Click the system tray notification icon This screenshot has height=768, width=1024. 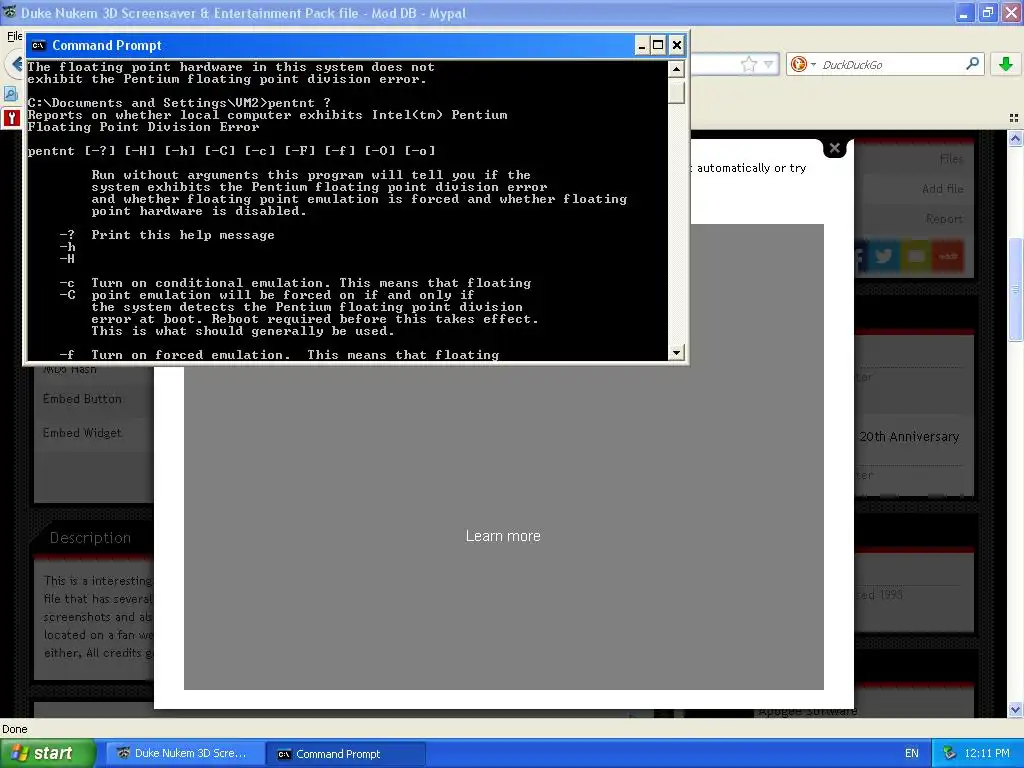[950, 753]
